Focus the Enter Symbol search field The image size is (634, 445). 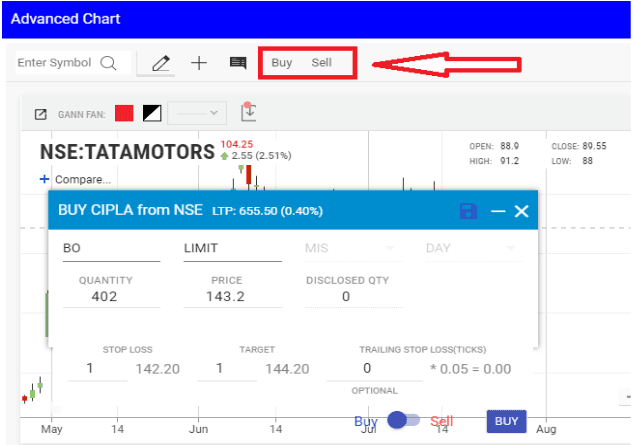click(x=73, y=63)
